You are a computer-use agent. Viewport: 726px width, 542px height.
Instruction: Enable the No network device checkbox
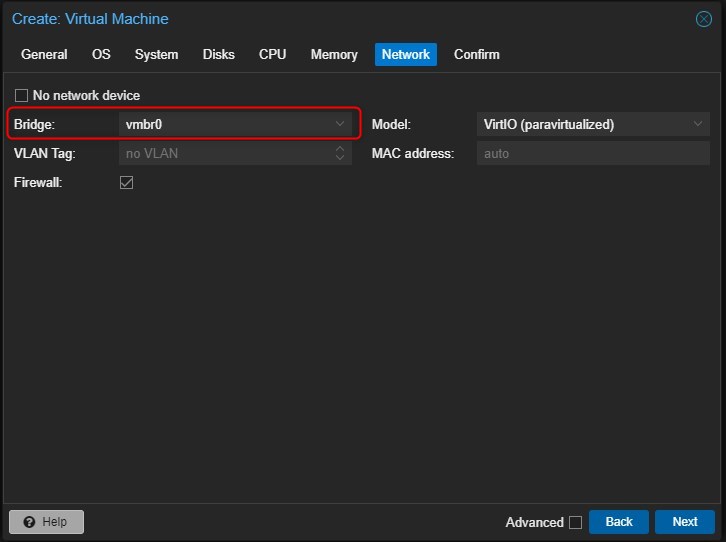coord(22,96)
